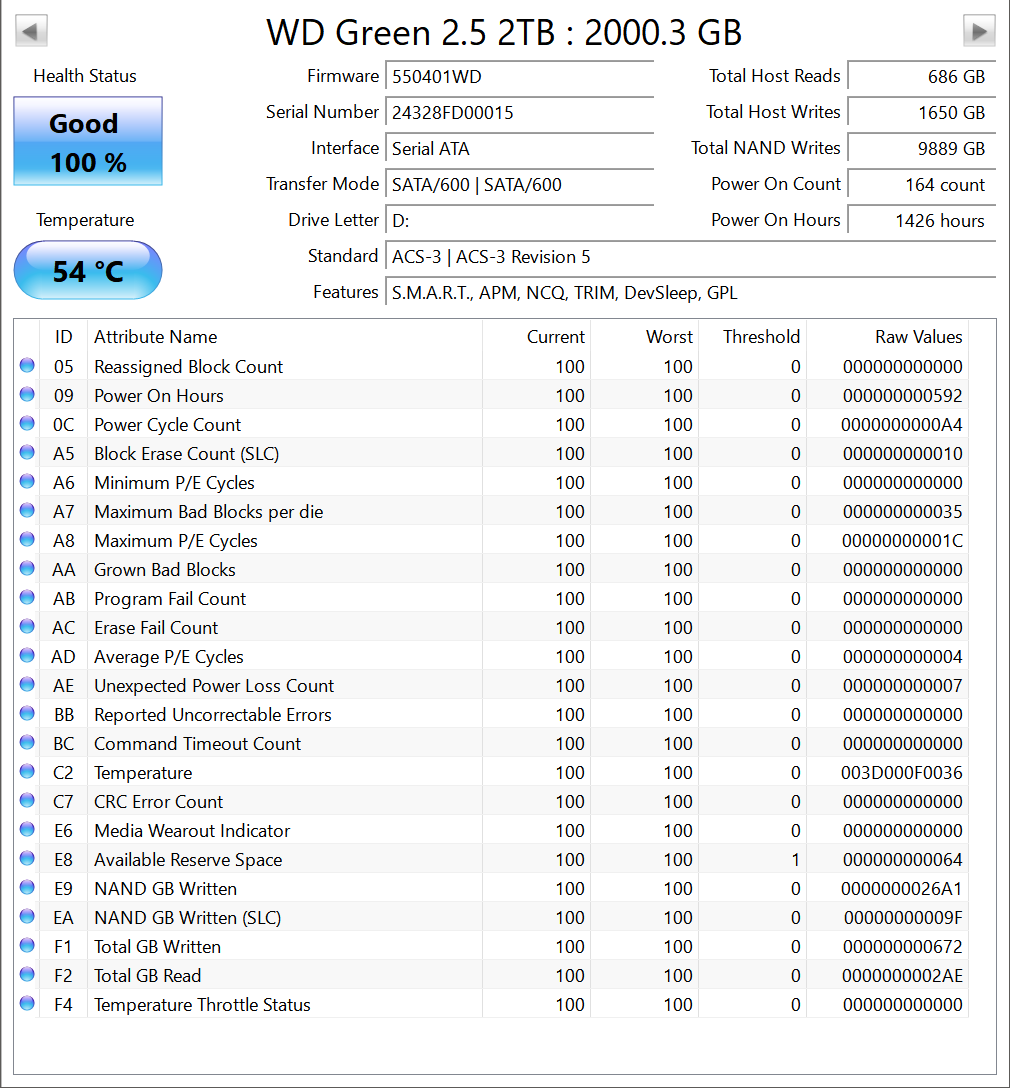Click raw value 000000000592
Image resolution: width=1010 pixels, height=1088 pixels.
coord(902,396)
